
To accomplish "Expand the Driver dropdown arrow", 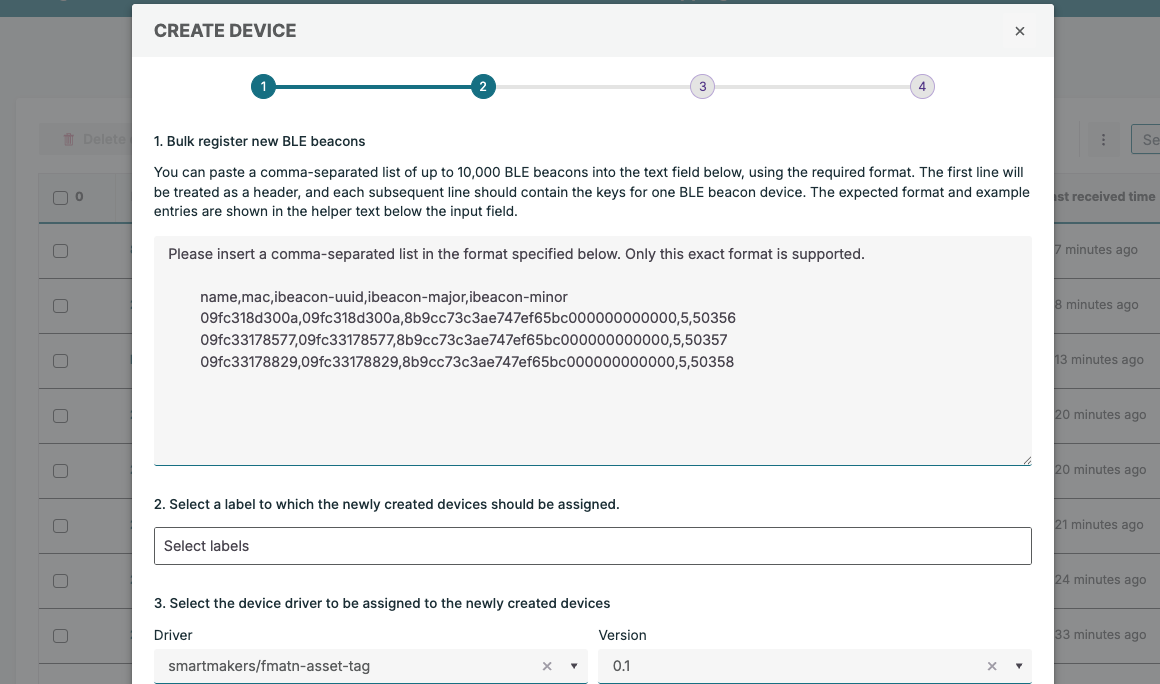I will 574,666.
